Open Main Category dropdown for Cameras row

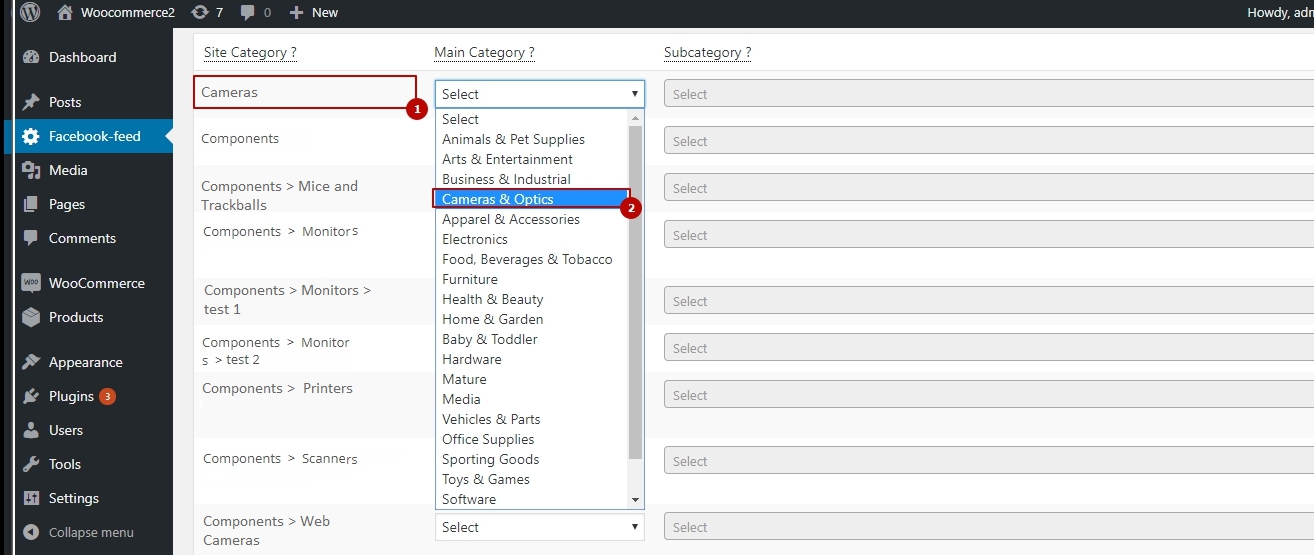click(539, 94)
